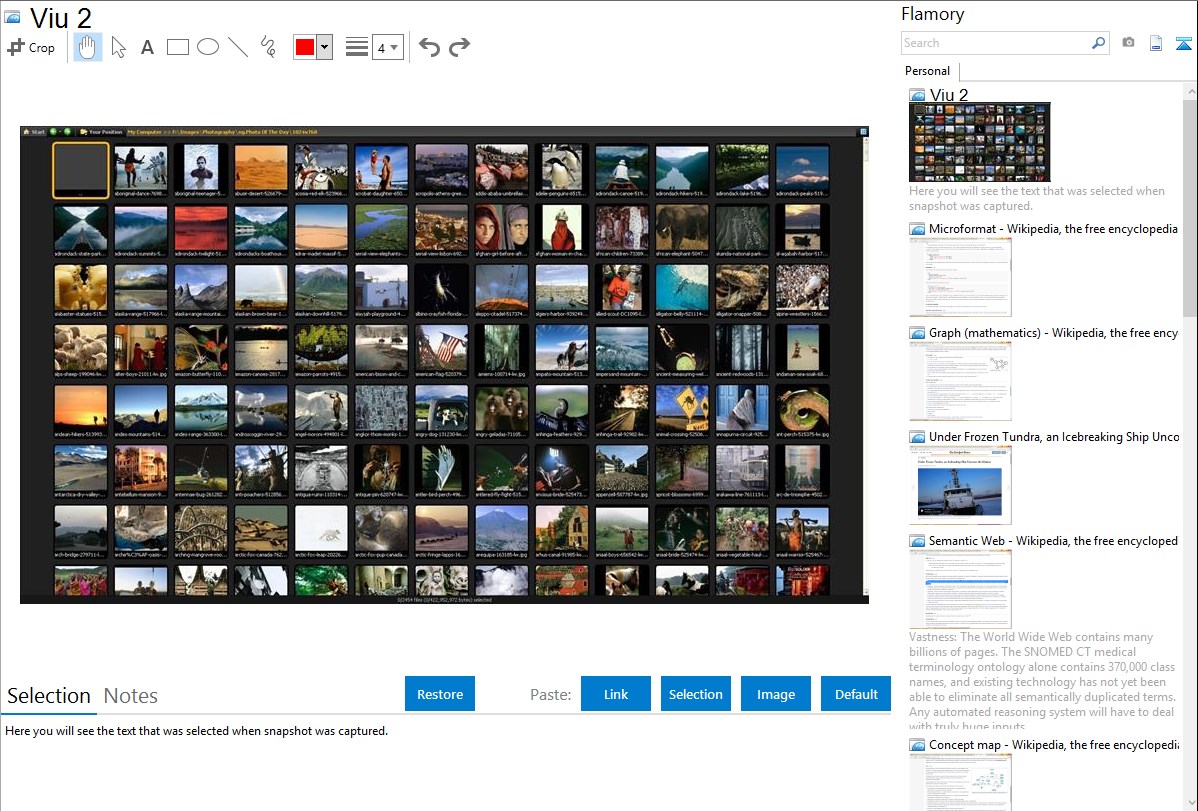Click the Link paste button
Image resolution: width=1198 pixels, height=811 pixels.
(x=616, y=694)
